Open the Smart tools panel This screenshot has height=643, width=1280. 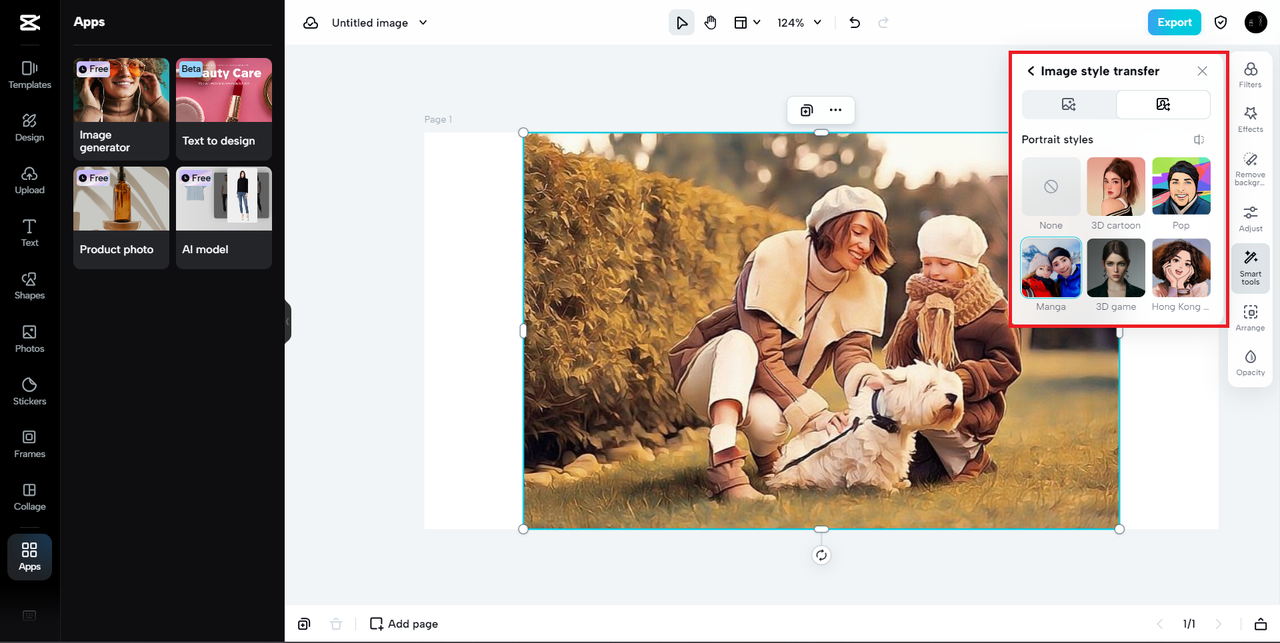[x=1250, y=268]
